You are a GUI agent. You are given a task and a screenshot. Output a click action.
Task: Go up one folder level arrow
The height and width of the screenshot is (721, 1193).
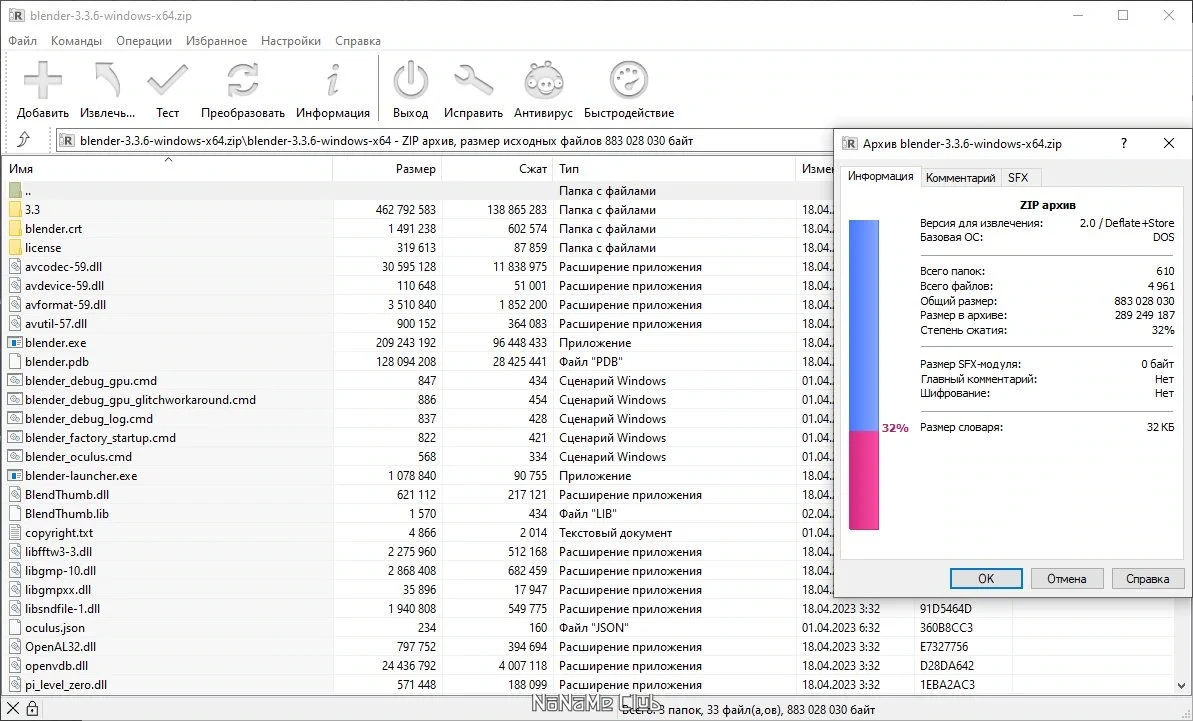24,140
